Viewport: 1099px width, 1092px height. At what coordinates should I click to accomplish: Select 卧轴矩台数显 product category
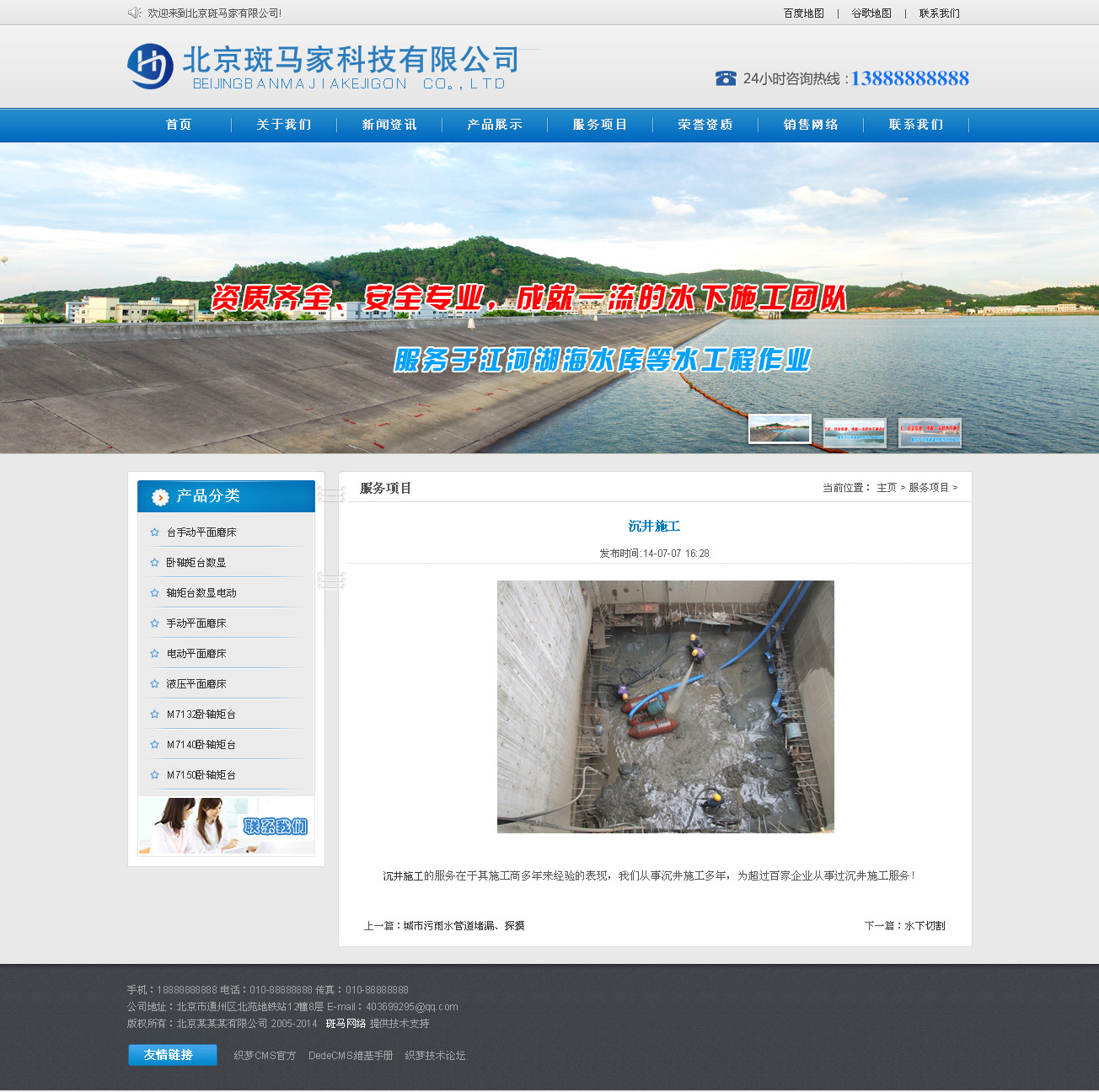[196, 563]
